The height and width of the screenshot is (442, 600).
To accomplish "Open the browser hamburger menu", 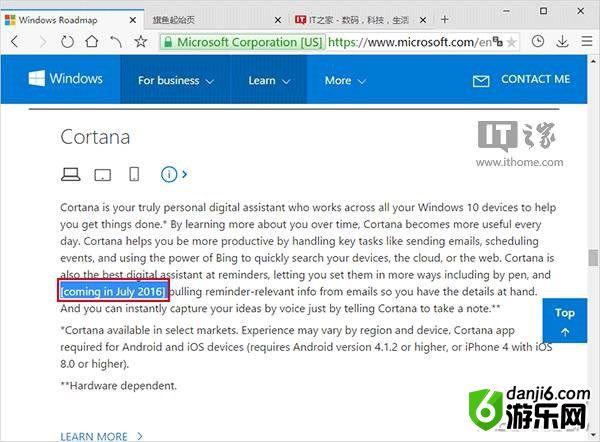I will 587,41.
